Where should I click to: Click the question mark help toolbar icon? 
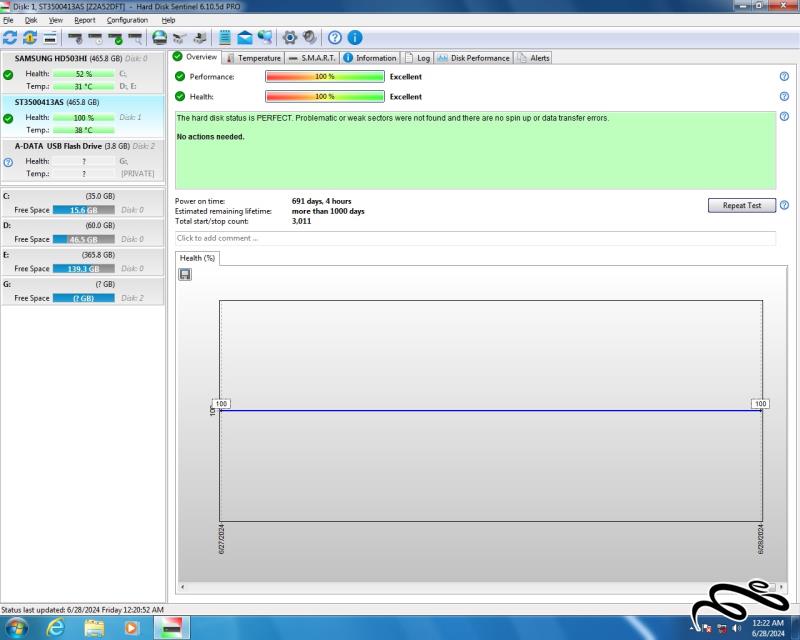(335, 38)
